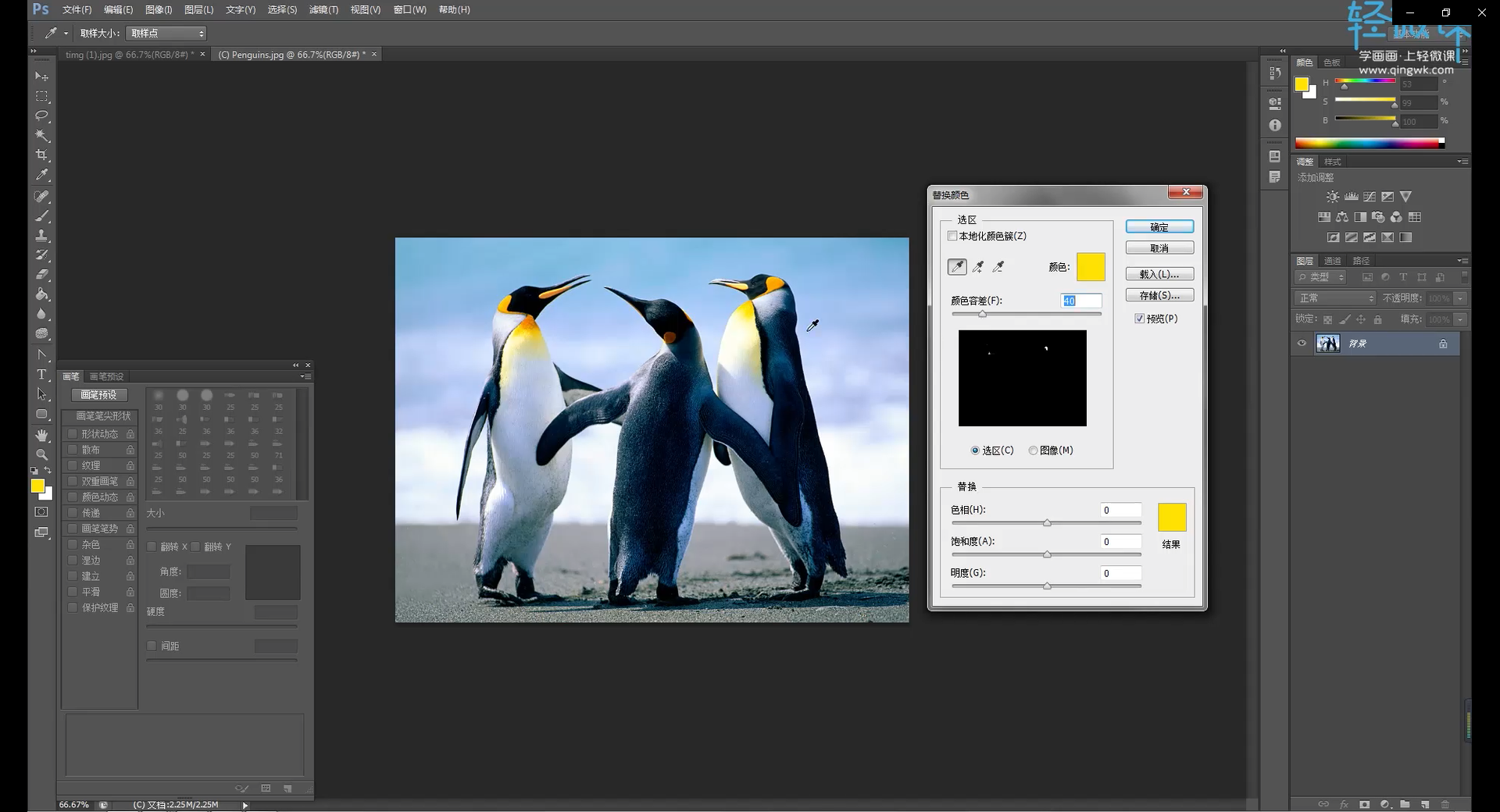Enable Scattering checkbox in Brush panel

73,450
